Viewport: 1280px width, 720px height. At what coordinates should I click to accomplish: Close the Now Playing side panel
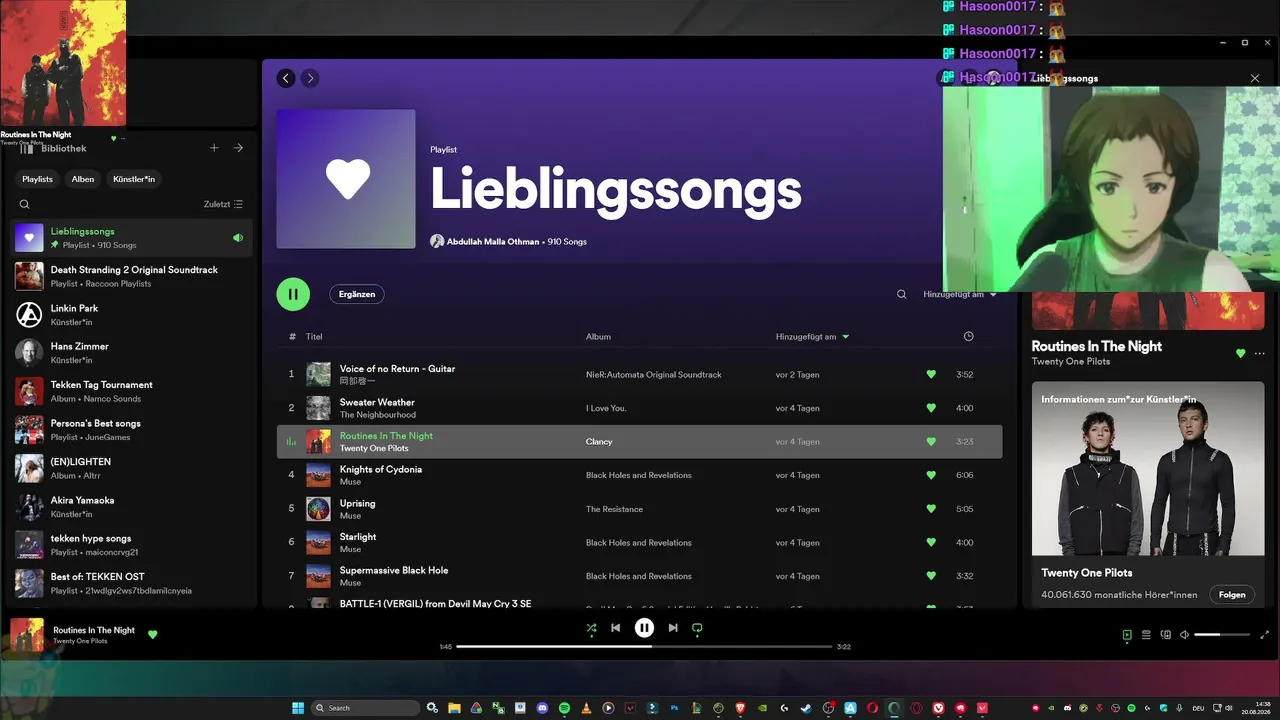coord(1255,78)
